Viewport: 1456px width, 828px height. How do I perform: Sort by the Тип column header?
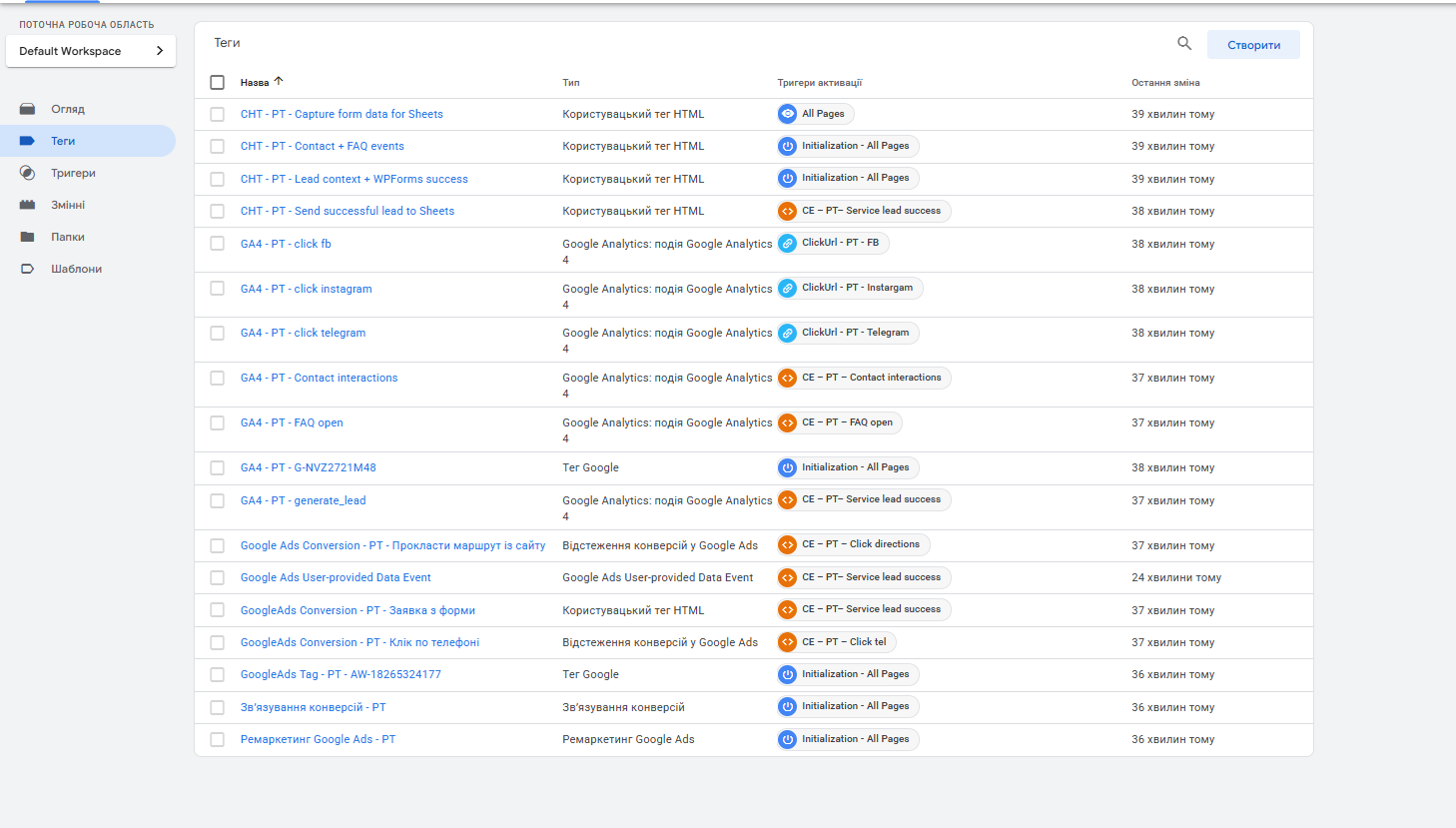(571, 83)
